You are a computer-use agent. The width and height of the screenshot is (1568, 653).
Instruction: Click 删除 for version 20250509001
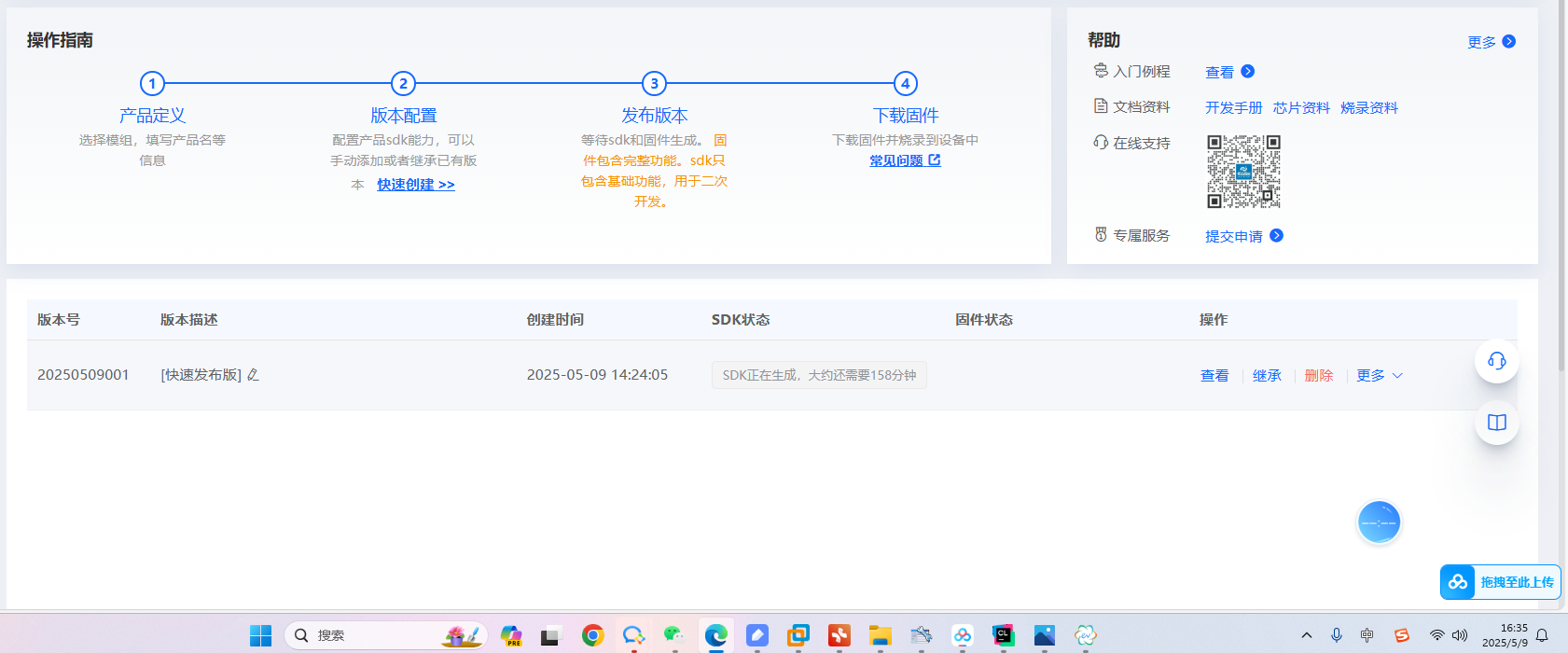[x=1319, y=375]
